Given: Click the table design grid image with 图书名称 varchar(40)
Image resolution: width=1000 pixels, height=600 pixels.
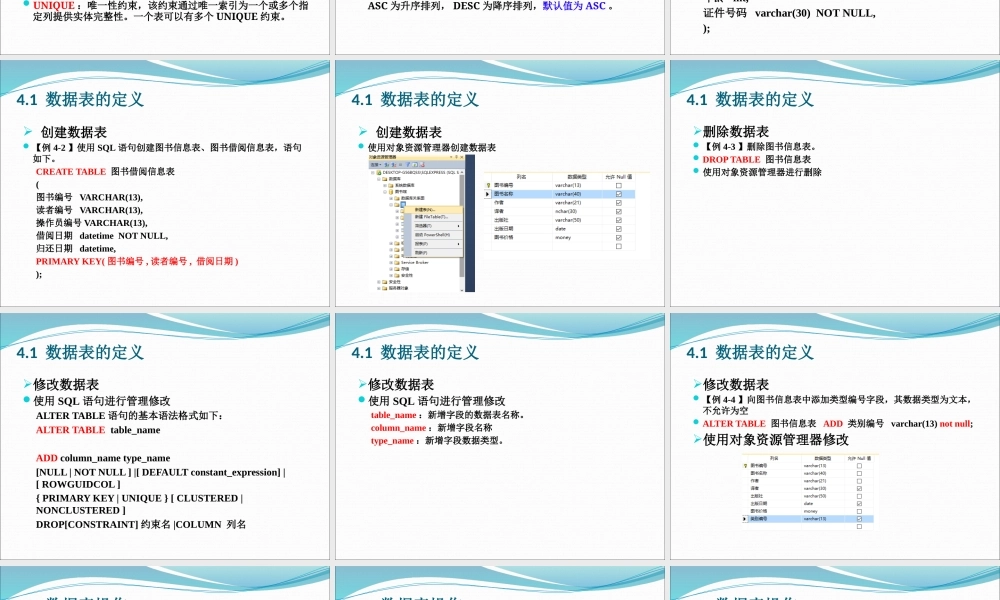Looking at the screenshot, I should pos(567,212).
